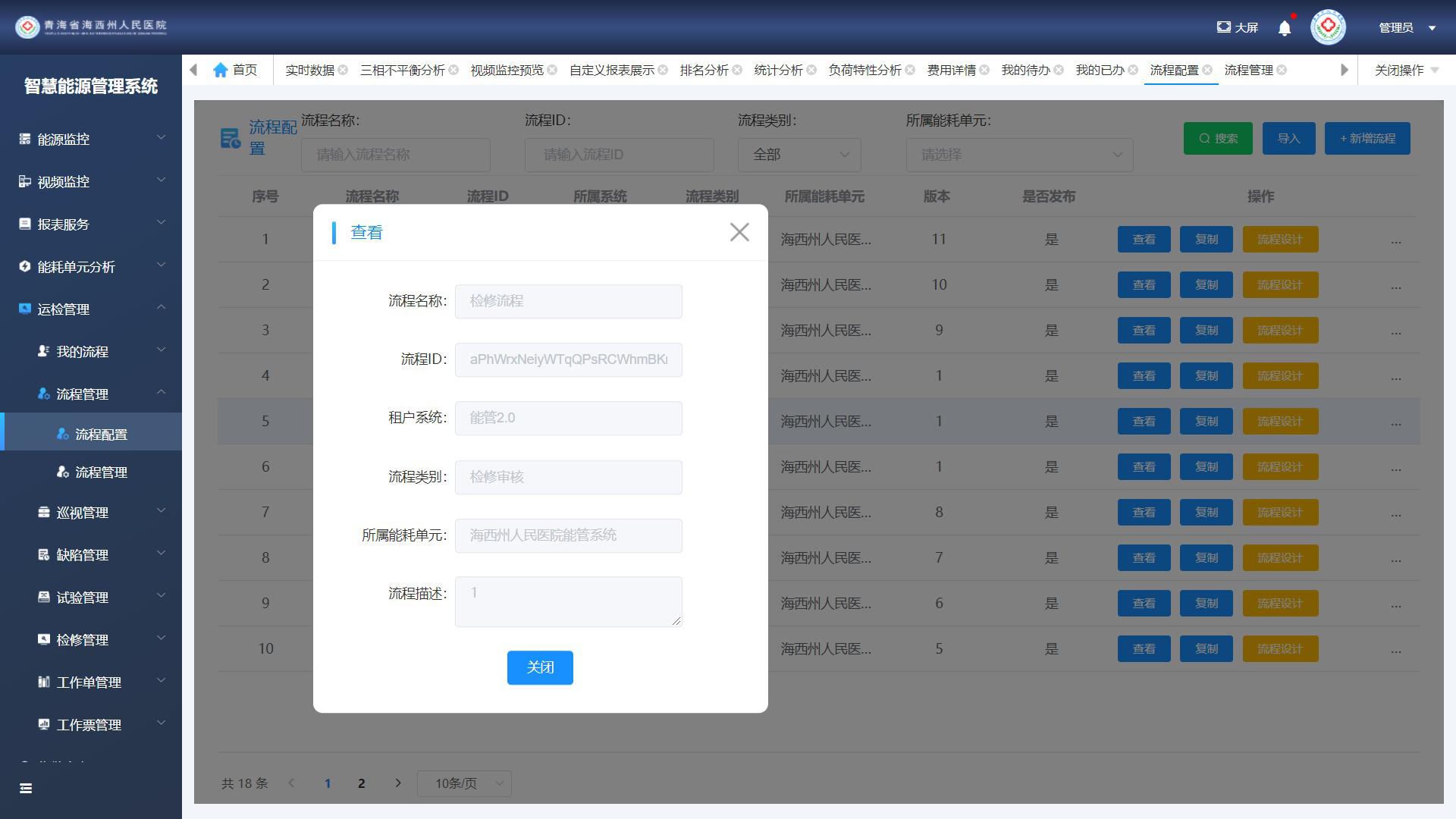
Task: Click the 流程描述 text area
Action: (568, 602)
